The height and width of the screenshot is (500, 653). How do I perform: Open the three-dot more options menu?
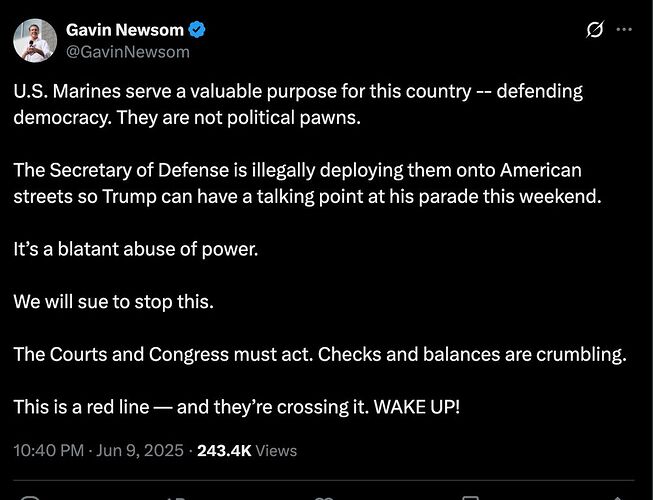point(624,30)
